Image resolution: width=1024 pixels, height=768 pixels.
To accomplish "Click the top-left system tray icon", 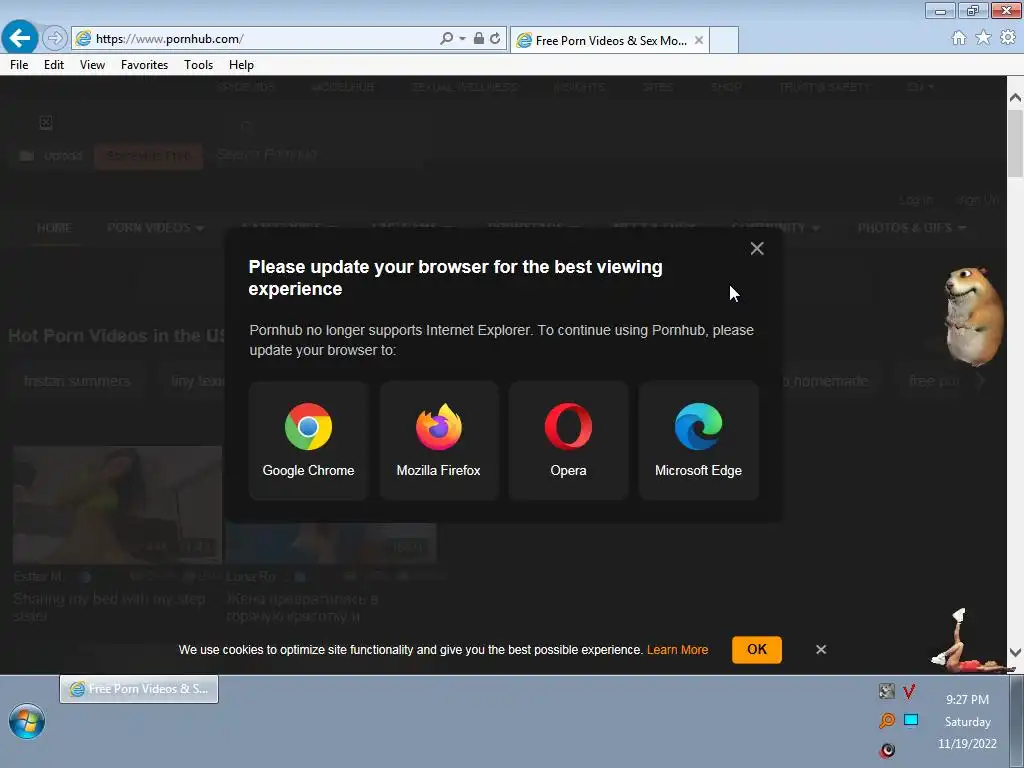I will pyautogui.click(x=886, y=691).
